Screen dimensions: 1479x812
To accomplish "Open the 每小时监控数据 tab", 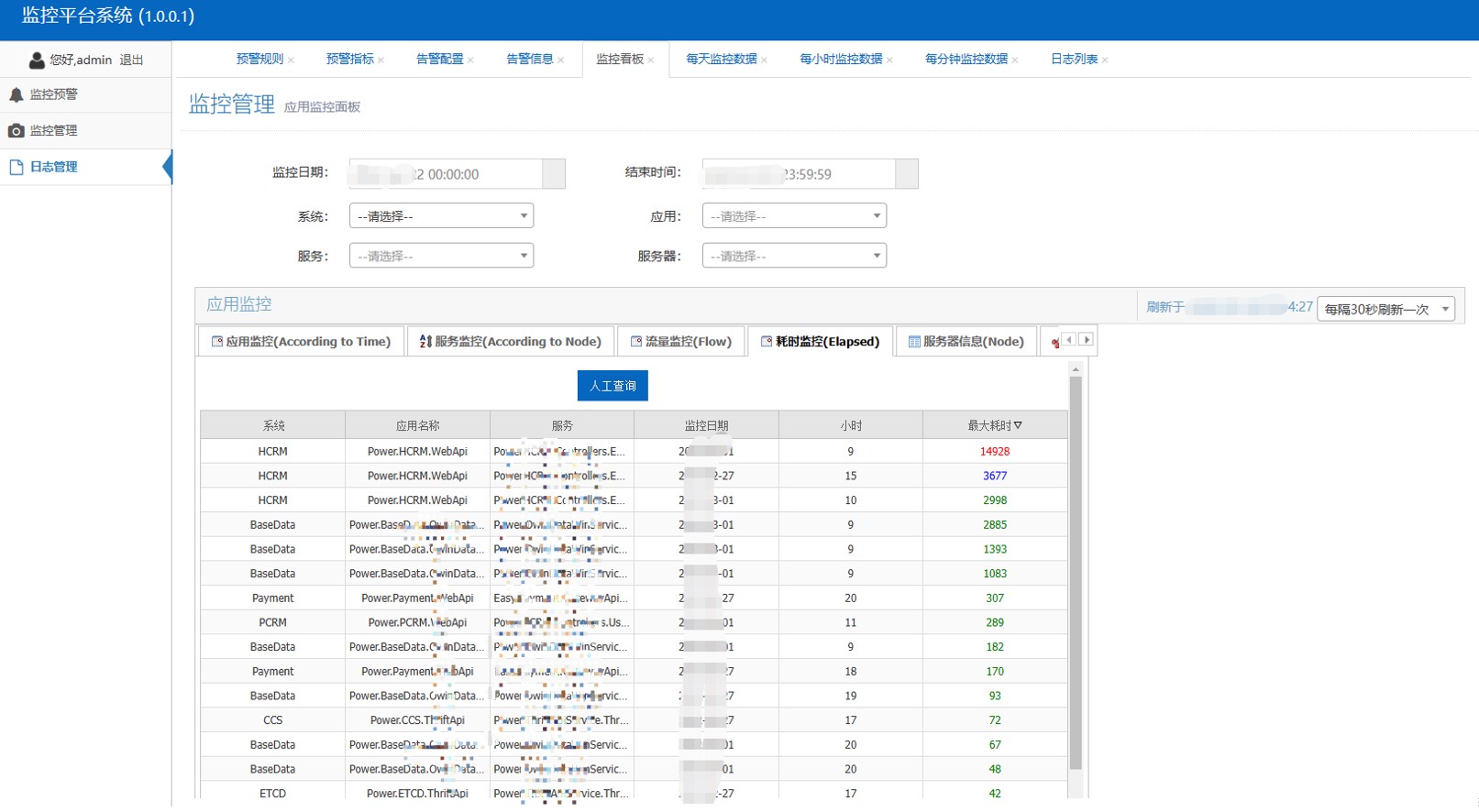I will [840, 60].
